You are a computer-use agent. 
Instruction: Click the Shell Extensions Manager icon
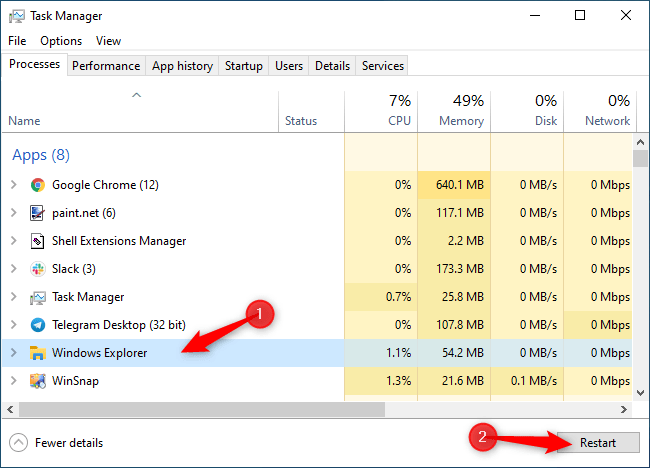[x=37, y=241]
